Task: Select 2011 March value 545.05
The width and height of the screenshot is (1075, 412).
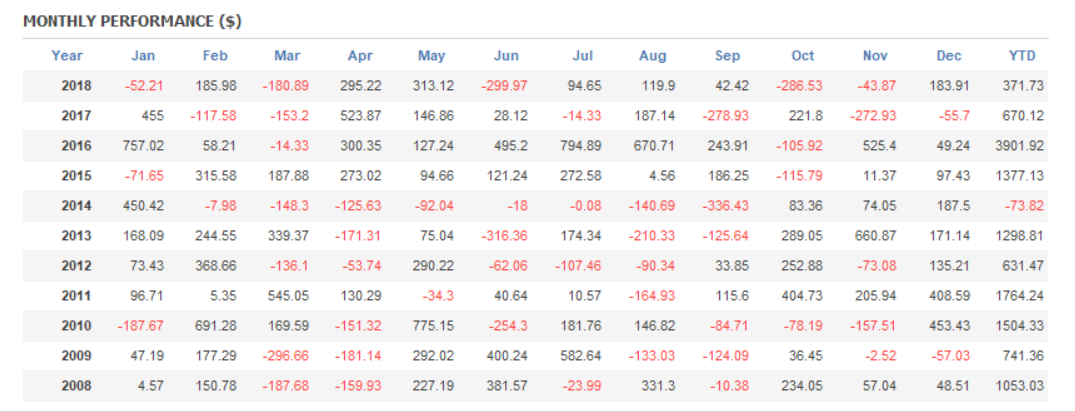Action: [286, 296]
